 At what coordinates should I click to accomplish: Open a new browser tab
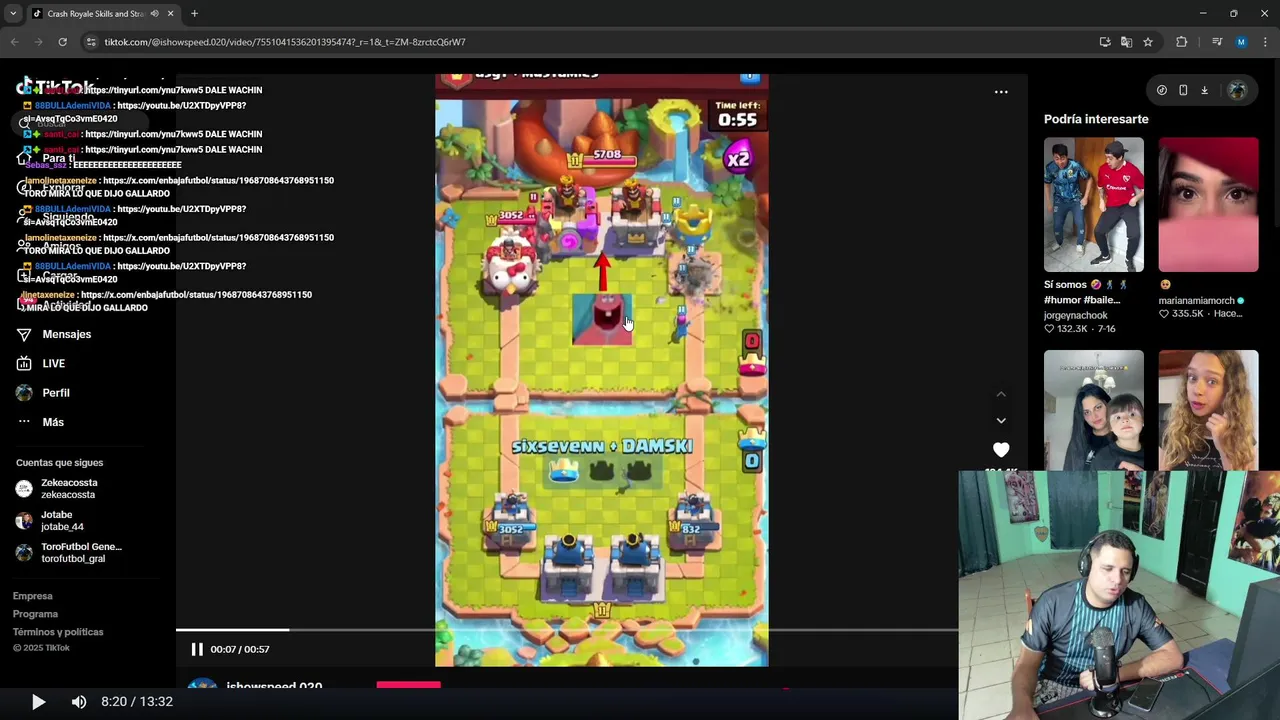tap(194, 13)
